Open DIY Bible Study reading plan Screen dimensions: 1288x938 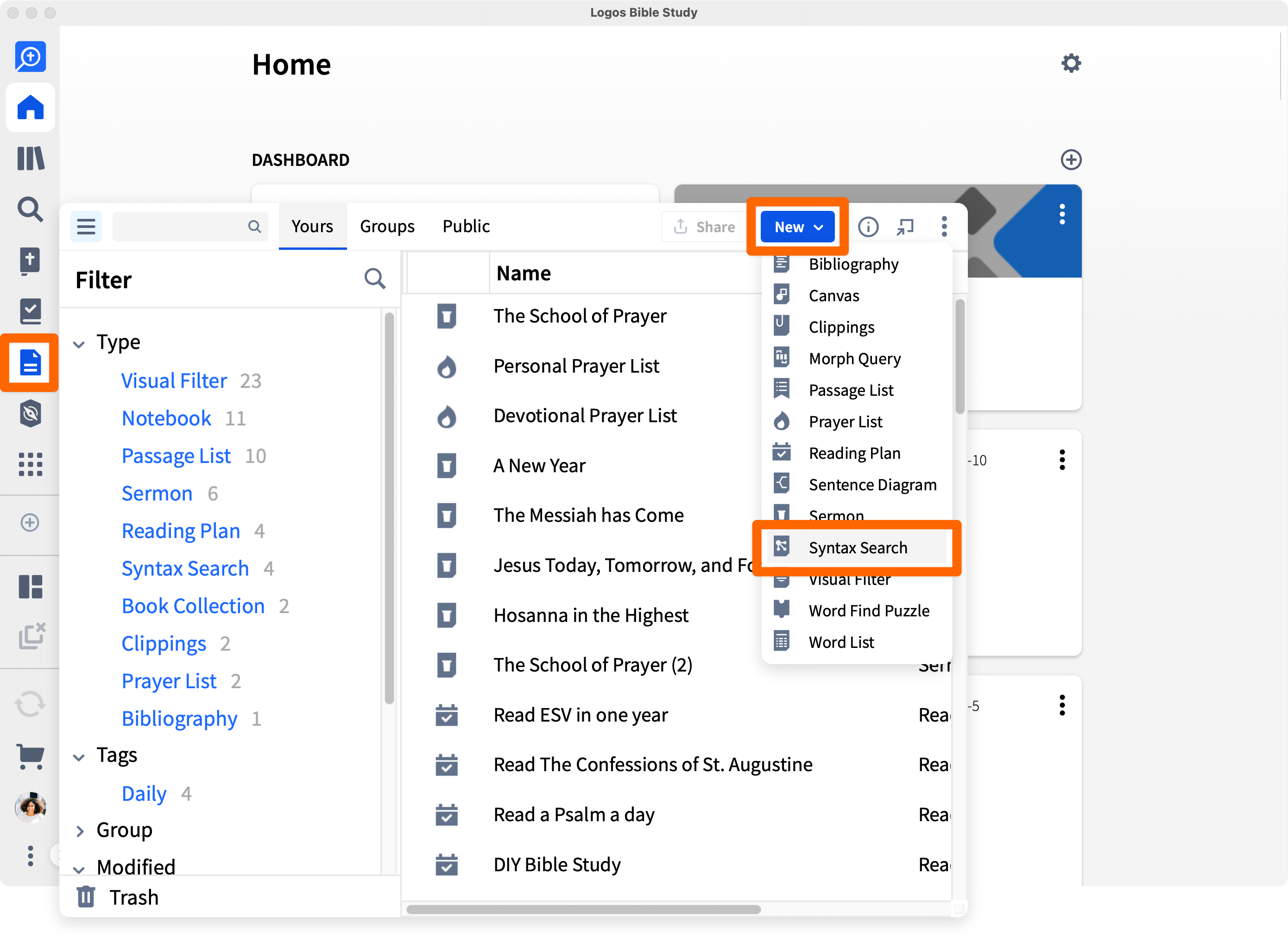tap(556, 864)
